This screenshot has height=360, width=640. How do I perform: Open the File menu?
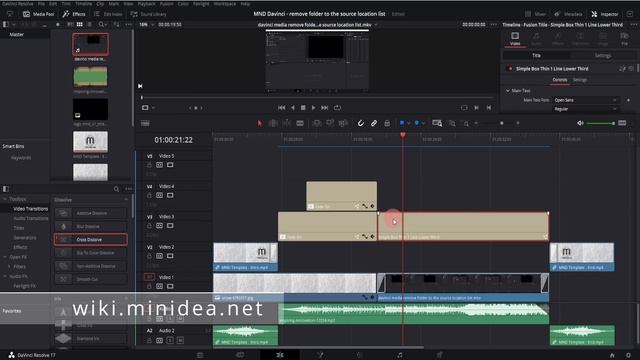point(41,4)
